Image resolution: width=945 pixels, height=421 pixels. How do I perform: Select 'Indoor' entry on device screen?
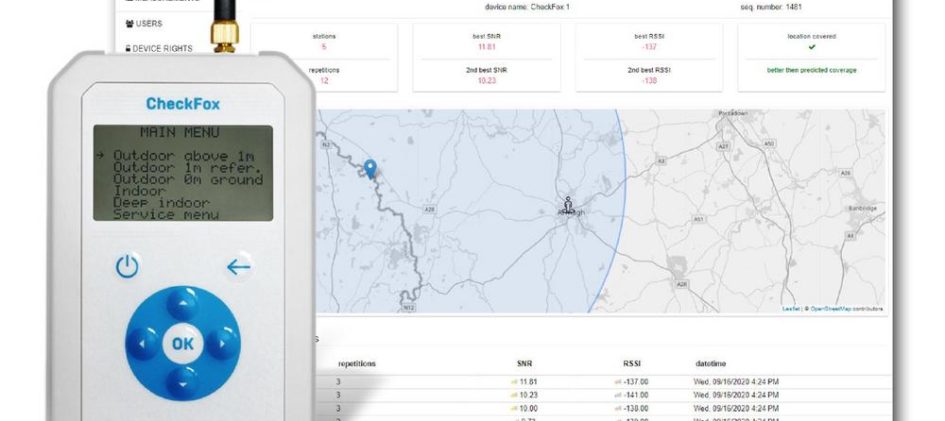pos(139,191)
